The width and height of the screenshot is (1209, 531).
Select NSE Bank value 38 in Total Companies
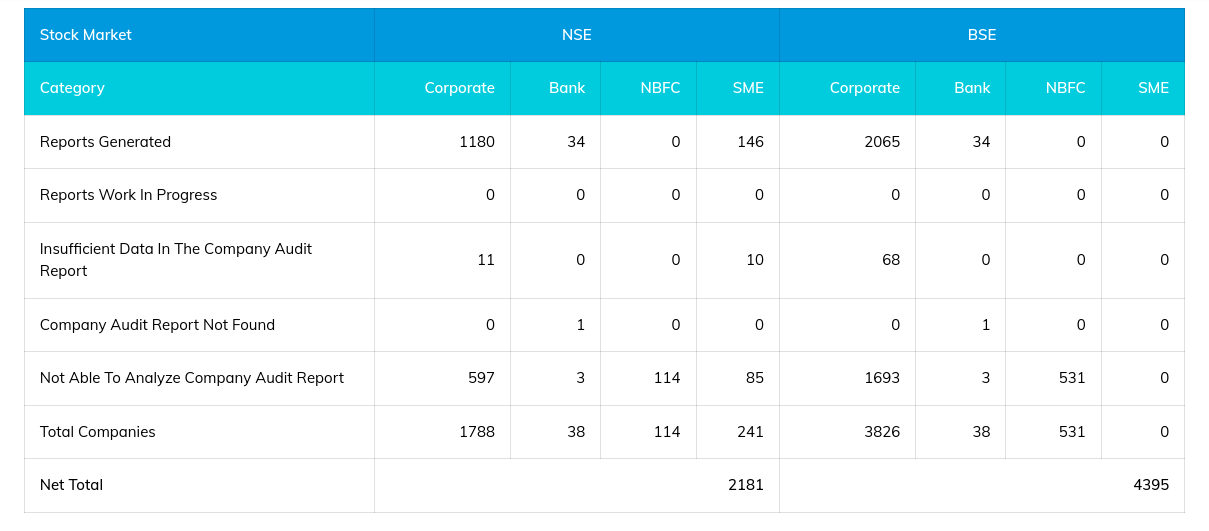point(576,432)
